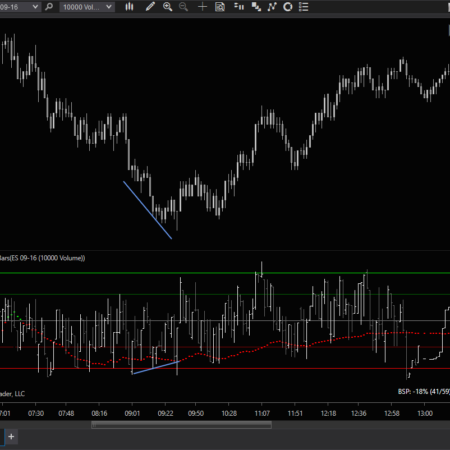The image size is (450, 450).
Task: Open the data series icon
Action: pyautogui.click(x=256, y=7)
